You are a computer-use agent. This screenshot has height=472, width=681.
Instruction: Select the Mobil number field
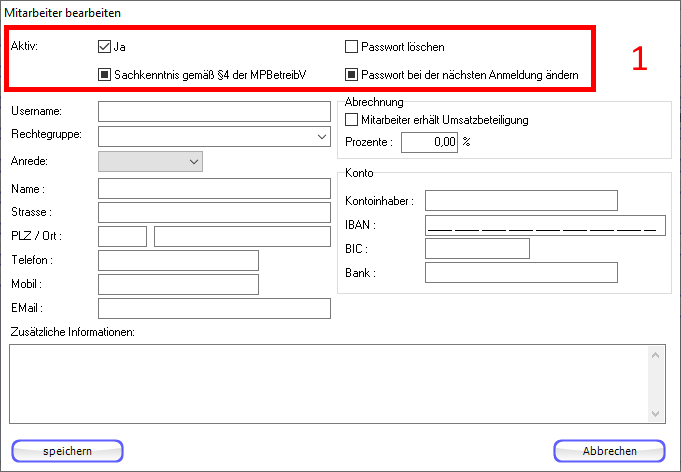click(x=178, y=284)
